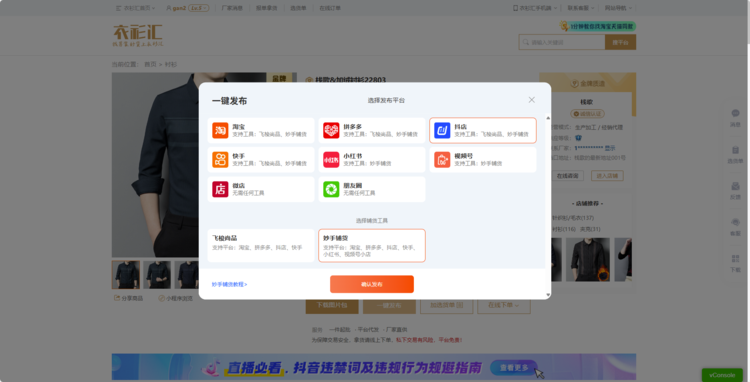Select the 小红书 platform card

pos(372,160)
